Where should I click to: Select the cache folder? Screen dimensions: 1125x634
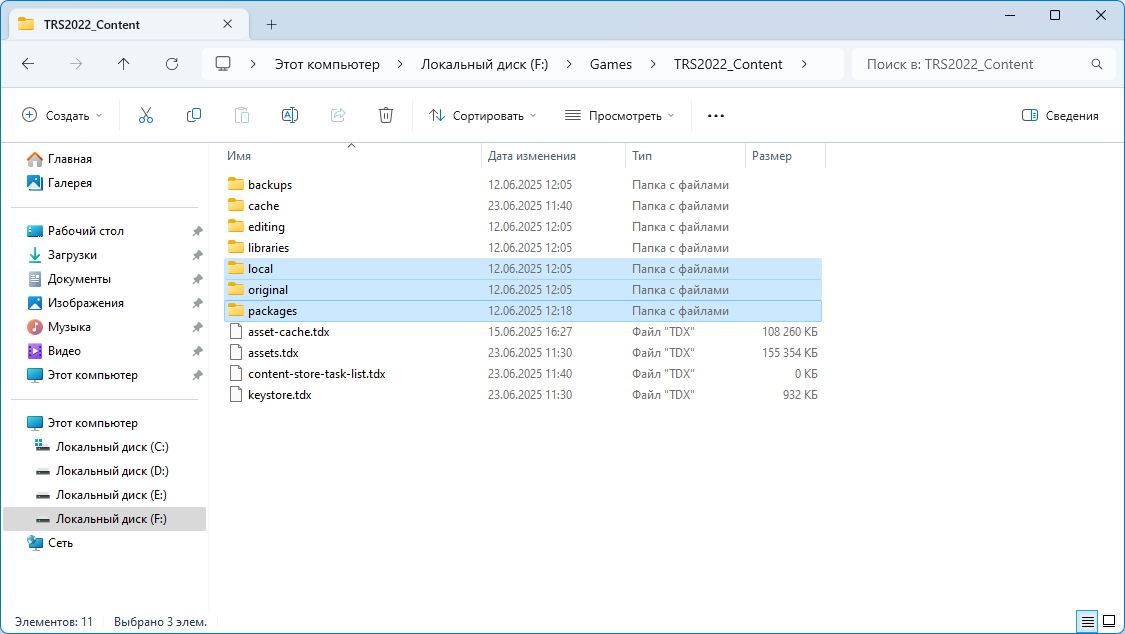coord(523,206)
